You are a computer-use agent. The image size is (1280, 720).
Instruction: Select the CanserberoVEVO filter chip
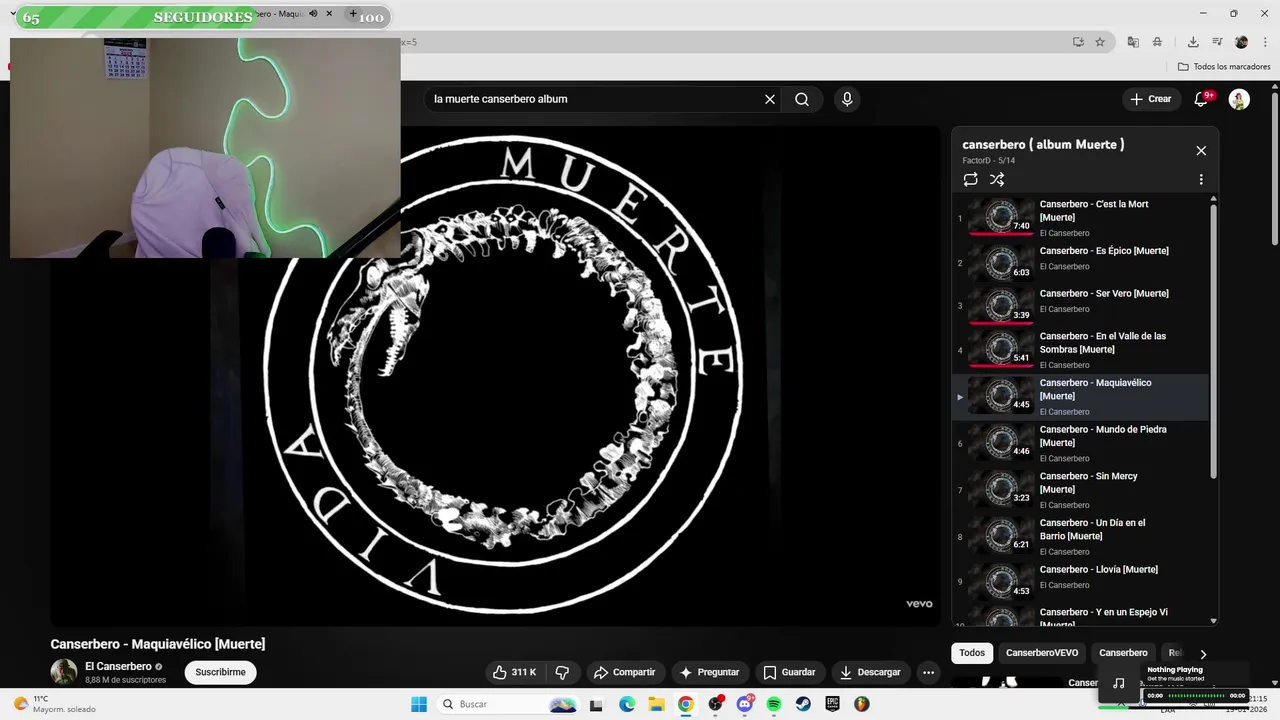pyautogui.click(x=1042, y=653)
